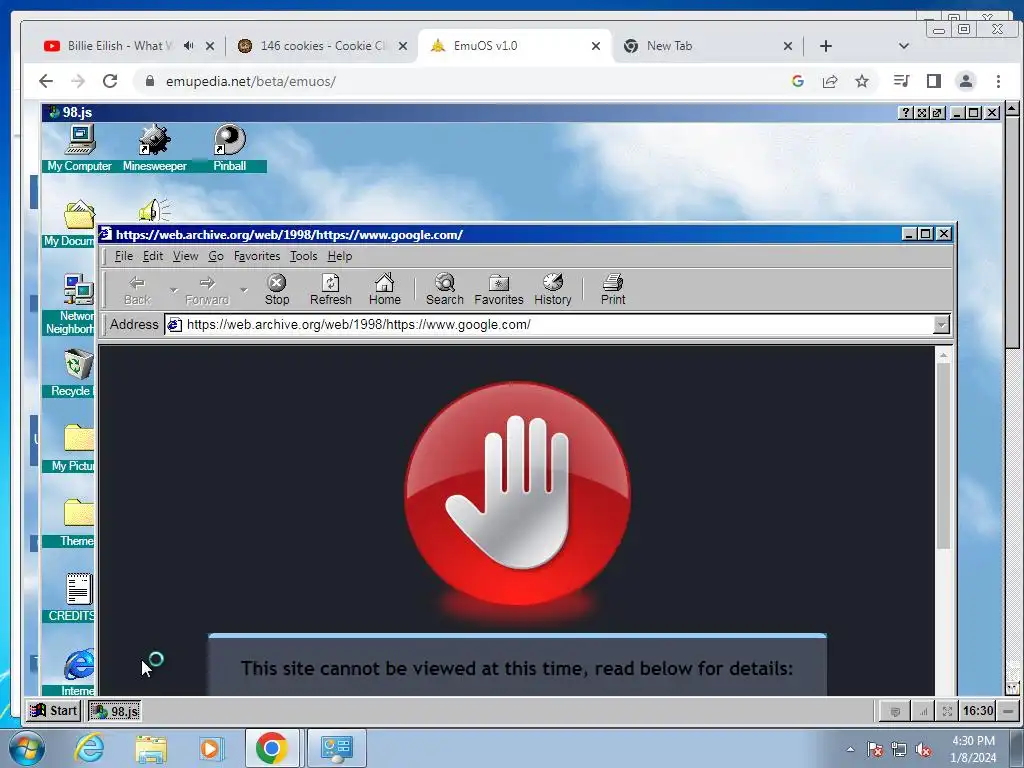Click the Chrome share page icon
Screen dimensions: 1024x768
(x=830, y=81)
